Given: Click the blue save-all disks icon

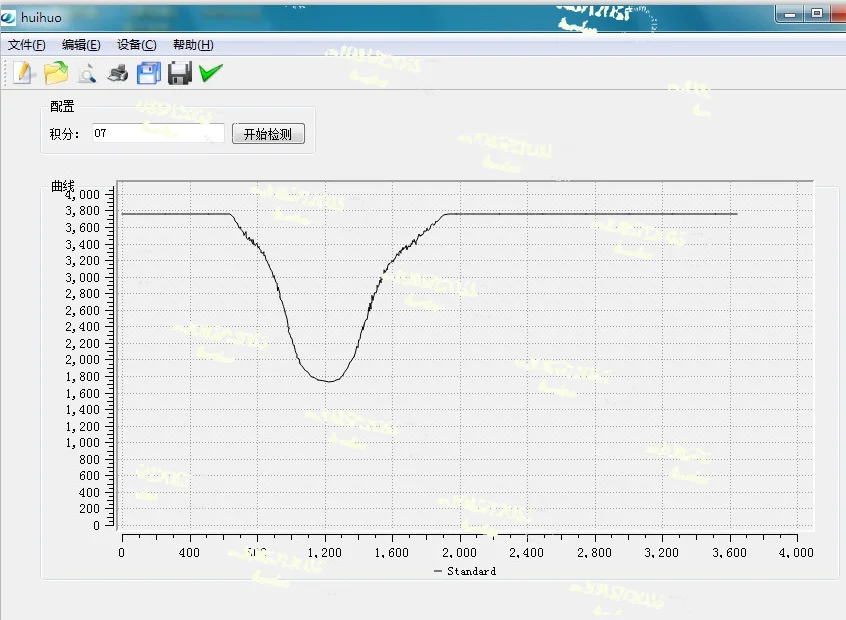Looking at the screenshot, I should pos(149,73).
